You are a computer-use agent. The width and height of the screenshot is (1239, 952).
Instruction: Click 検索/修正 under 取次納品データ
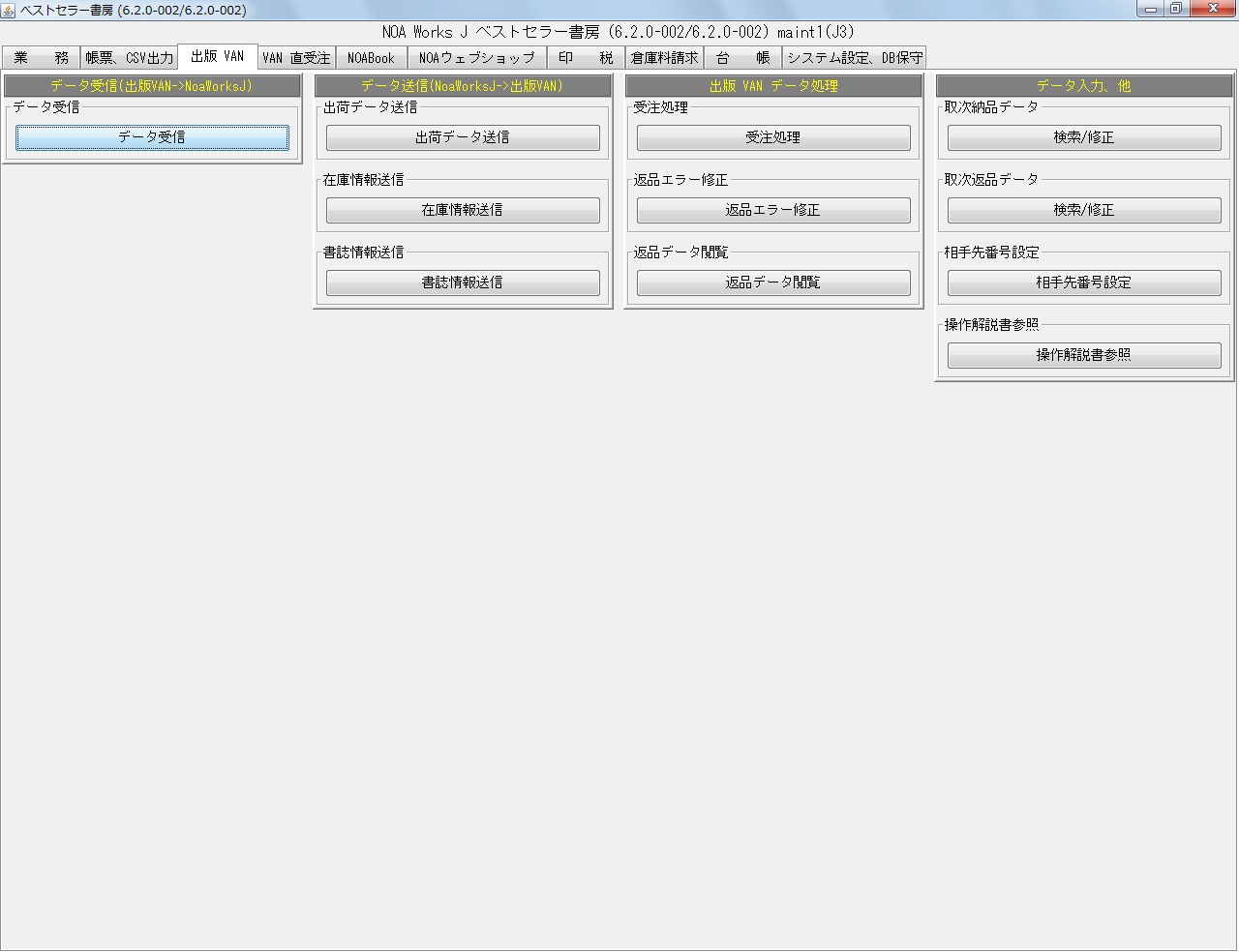click(x=1084, y=137)
